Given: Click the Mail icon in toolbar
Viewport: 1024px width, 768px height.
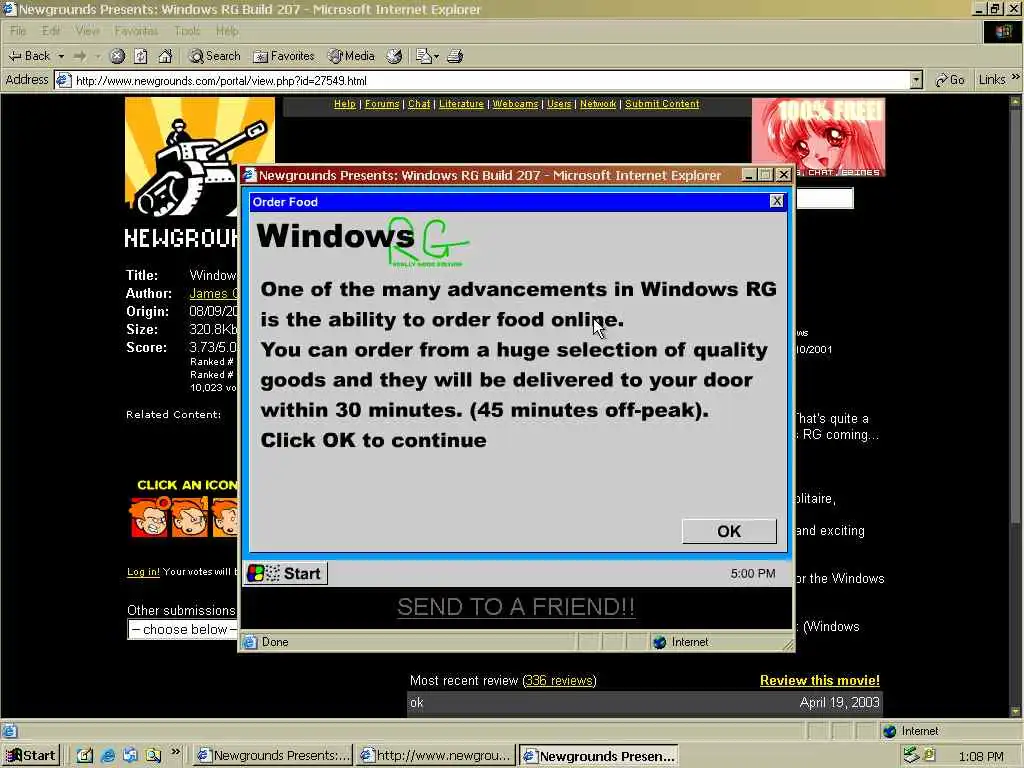Looking at the screenshot, I should 424,56.
